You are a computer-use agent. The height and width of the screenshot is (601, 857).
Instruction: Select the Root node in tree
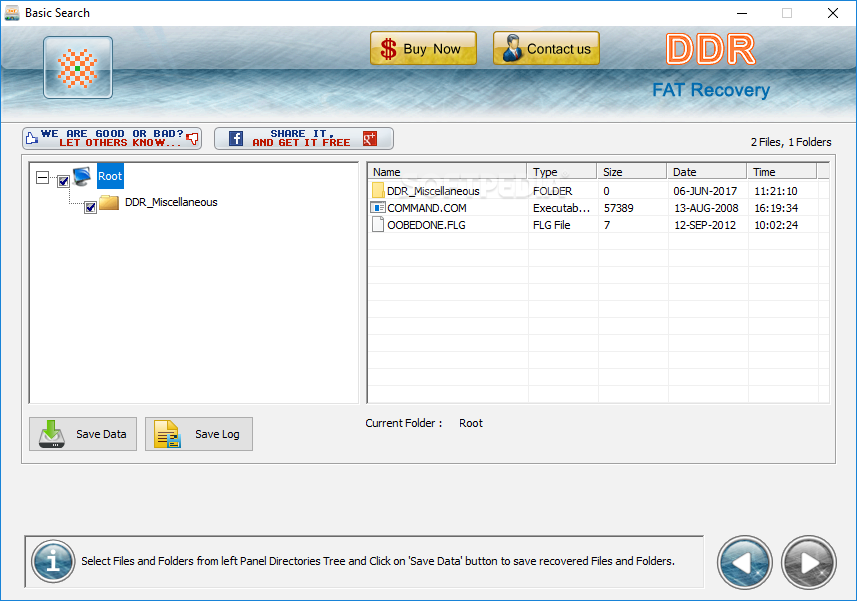110,176
